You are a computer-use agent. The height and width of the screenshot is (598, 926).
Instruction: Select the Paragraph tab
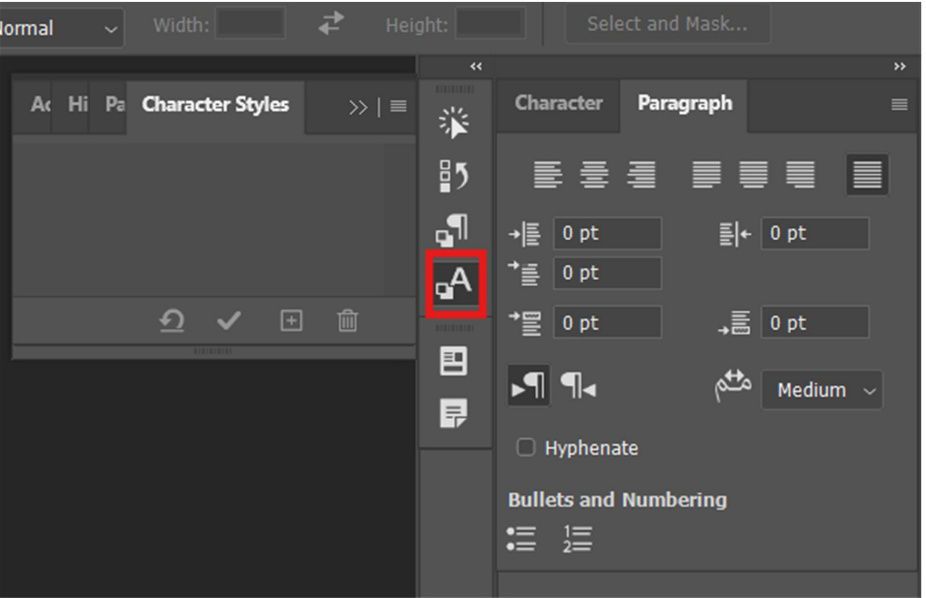point(684,103)
